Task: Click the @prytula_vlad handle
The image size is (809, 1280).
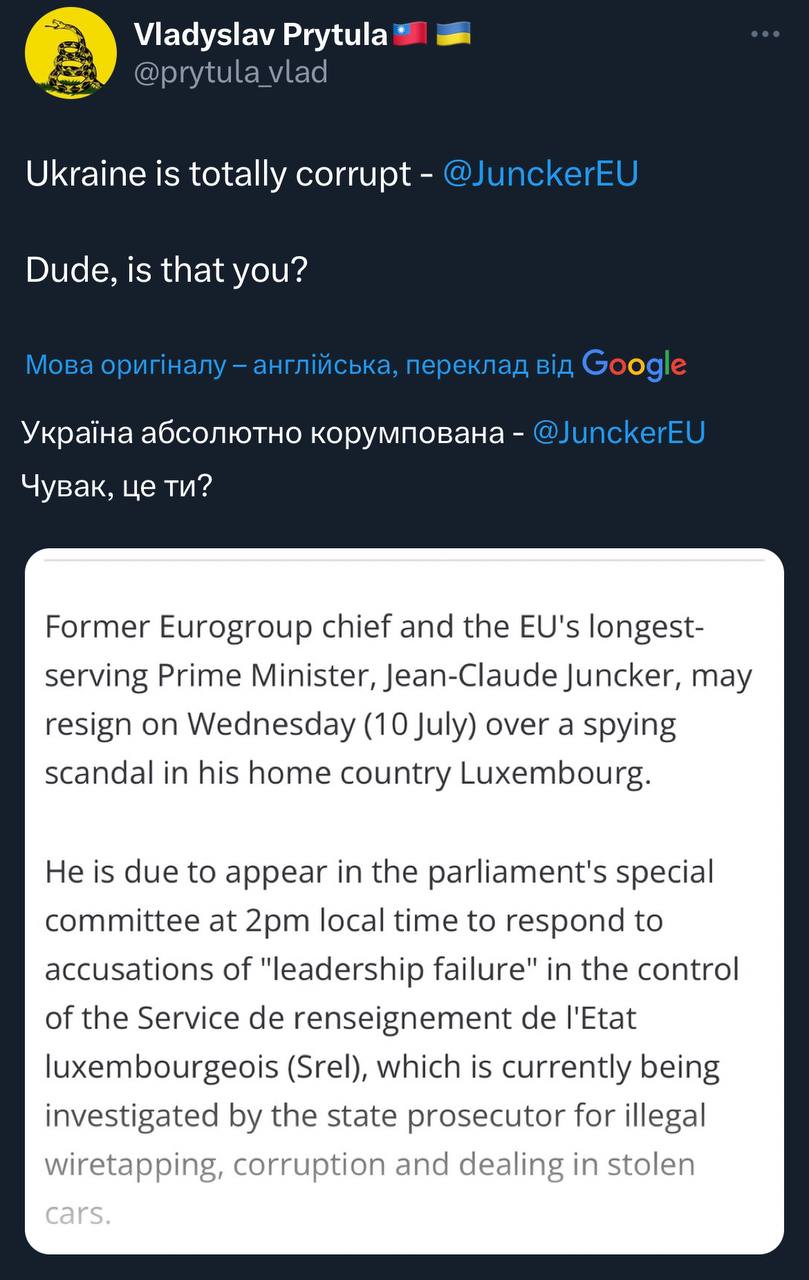Action: [x=230, y=72]
